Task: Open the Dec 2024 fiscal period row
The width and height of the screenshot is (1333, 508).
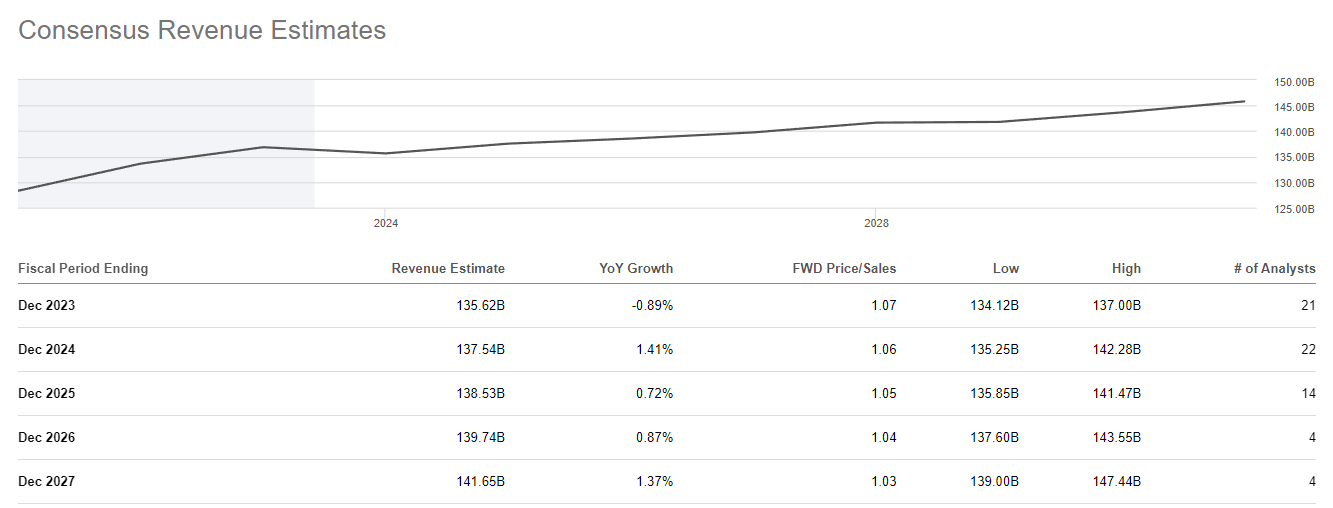Action: pyautogui.click(x=47, y=350)
